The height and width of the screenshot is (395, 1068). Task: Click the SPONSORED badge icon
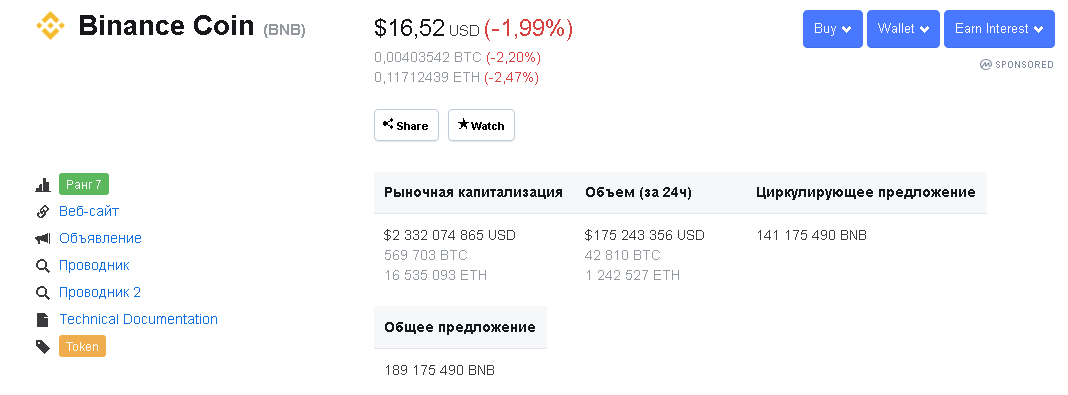(986, 65)
